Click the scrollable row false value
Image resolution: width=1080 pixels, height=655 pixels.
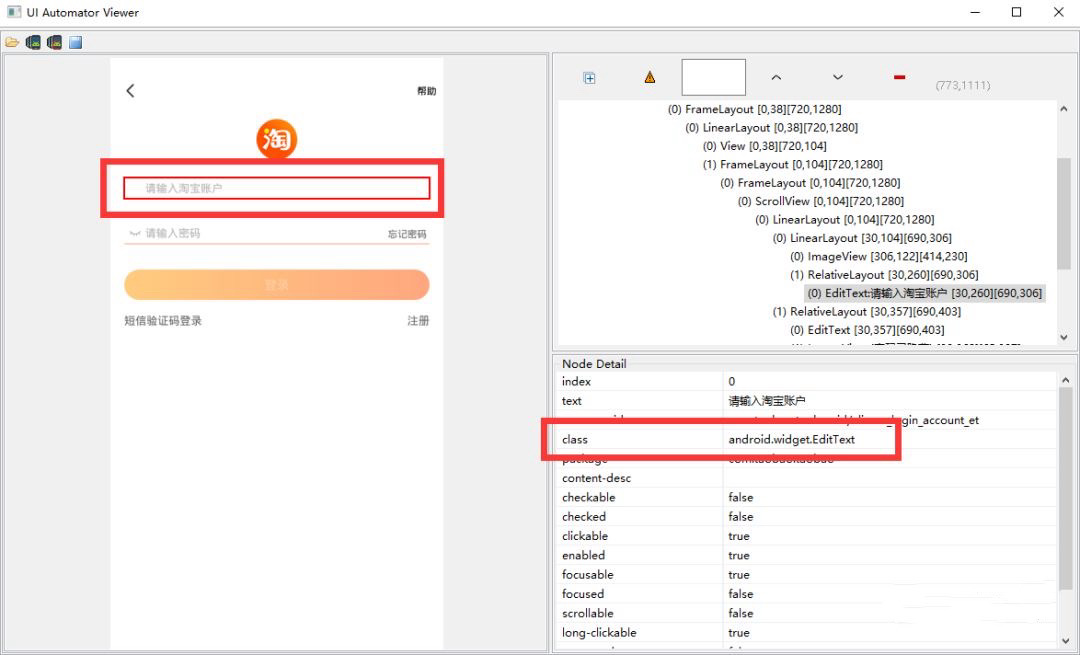(x=740, y=613)
